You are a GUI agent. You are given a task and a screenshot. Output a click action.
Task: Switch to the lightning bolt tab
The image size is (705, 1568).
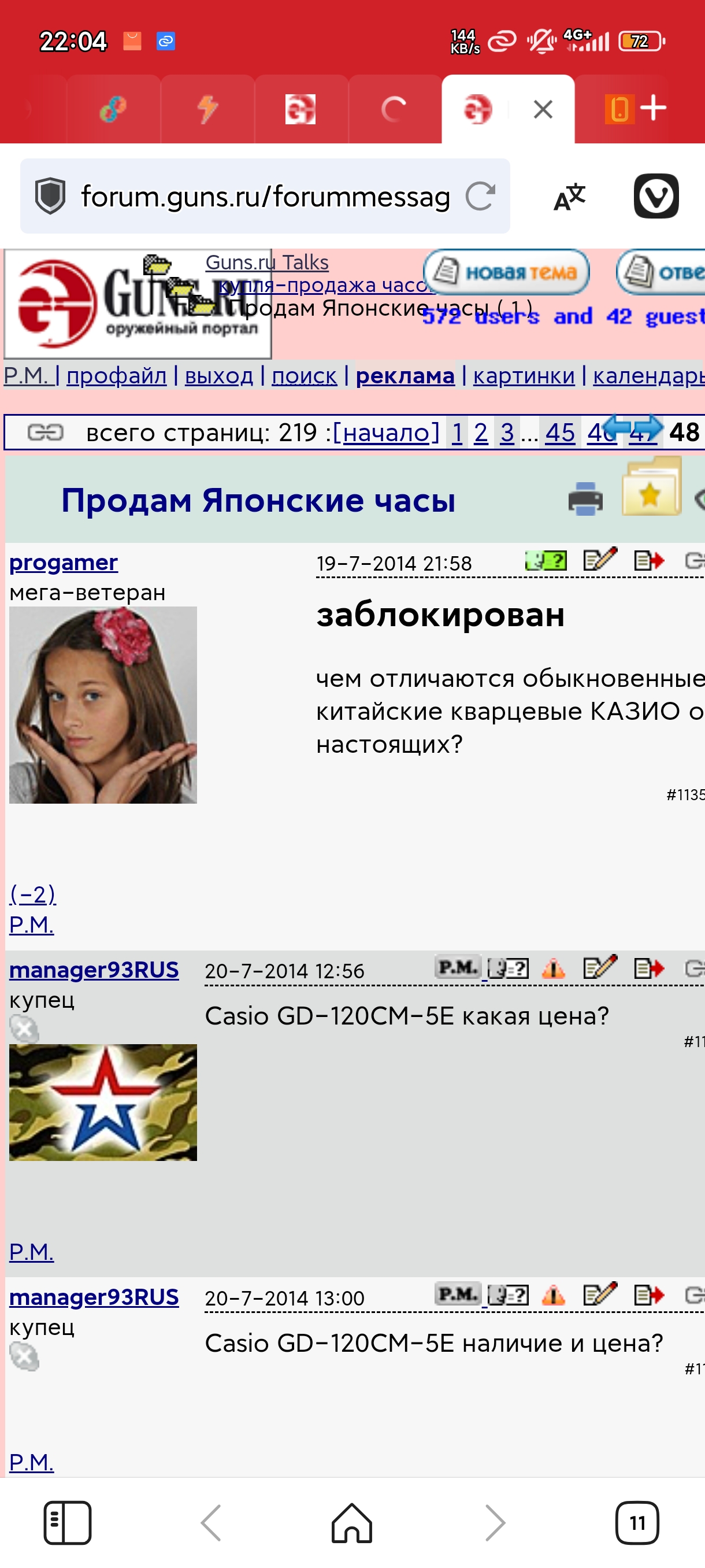(207, 110)
